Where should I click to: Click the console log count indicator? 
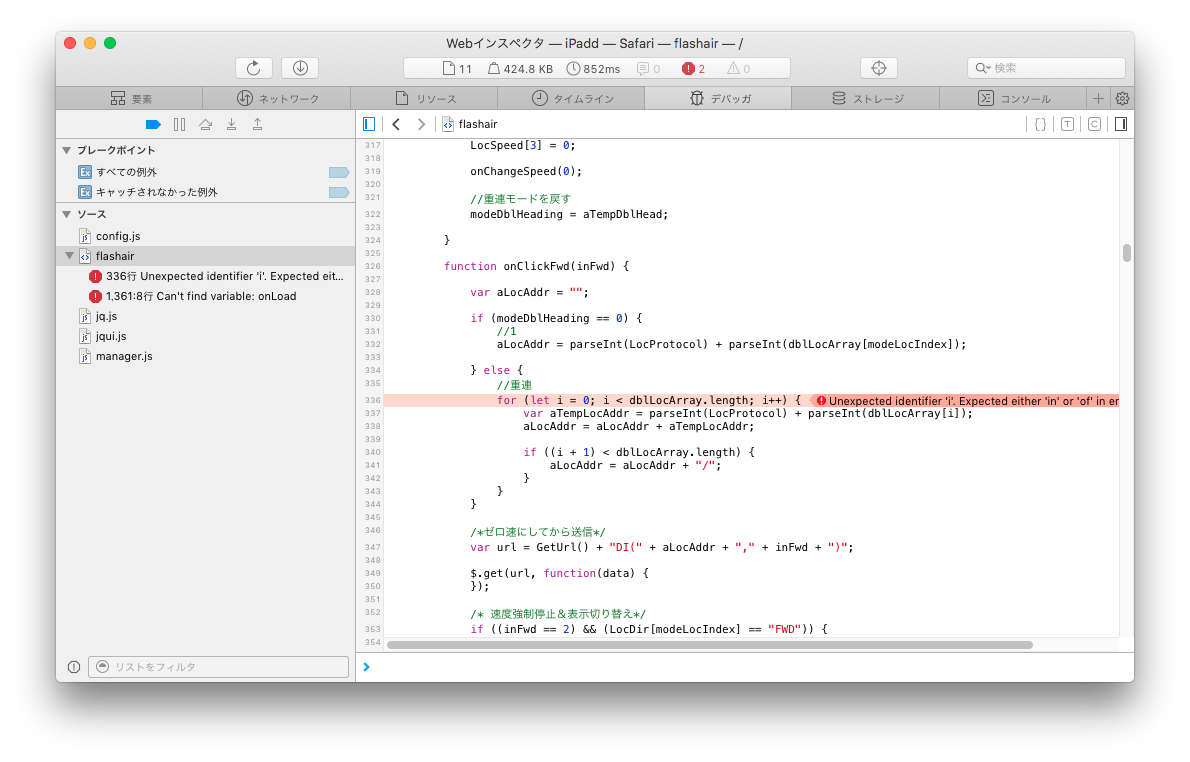coord(648,68)
